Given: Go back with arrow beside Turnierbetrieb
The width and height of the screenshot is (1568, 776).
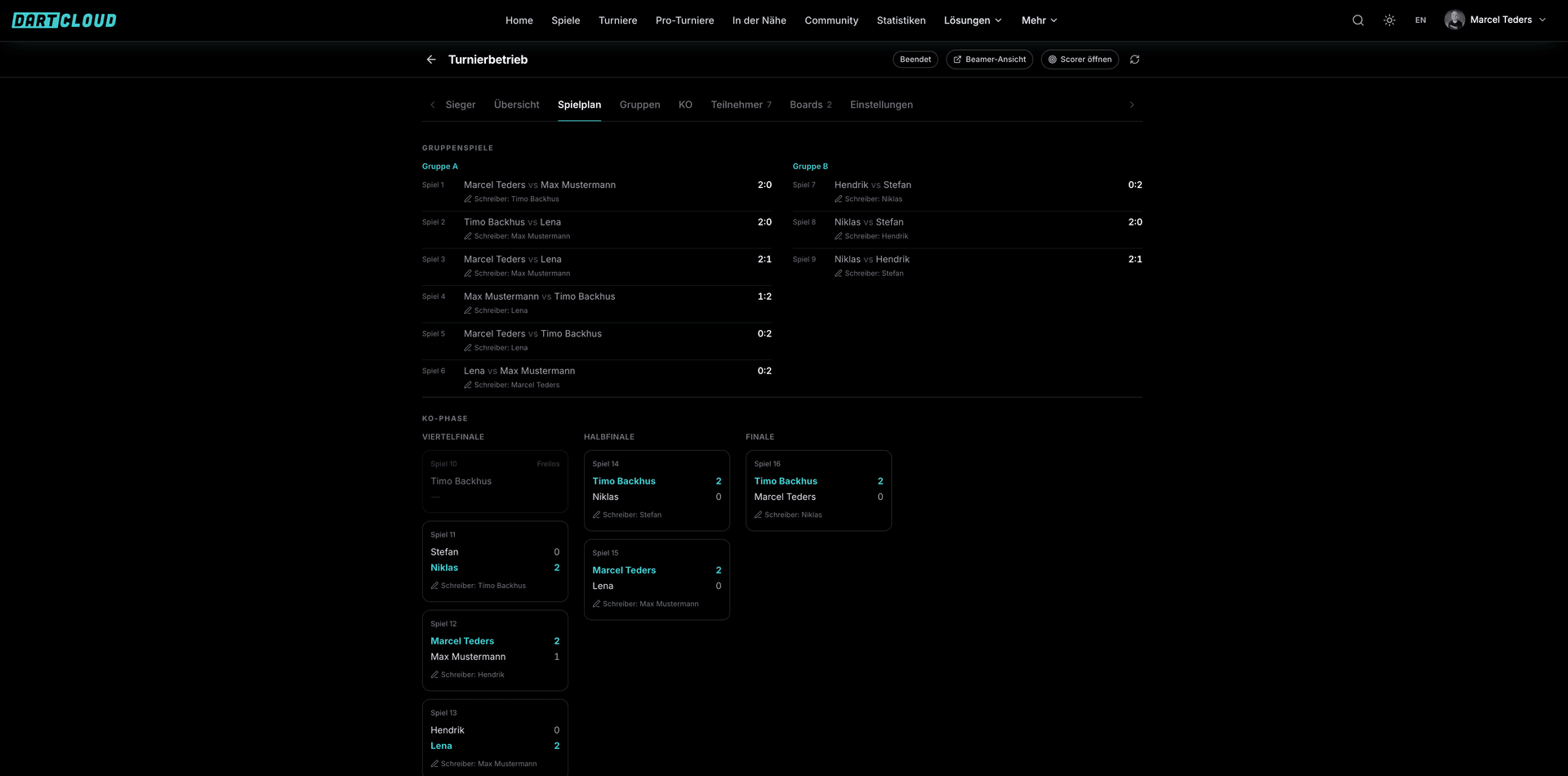Looking at the screenshot, I should 431,60.
